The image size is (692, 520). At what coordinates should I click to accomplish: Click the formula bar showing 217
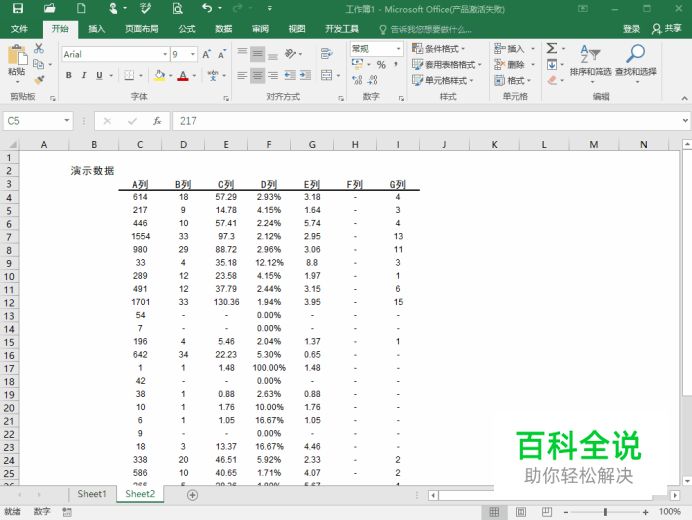click(x=426, y=121)
